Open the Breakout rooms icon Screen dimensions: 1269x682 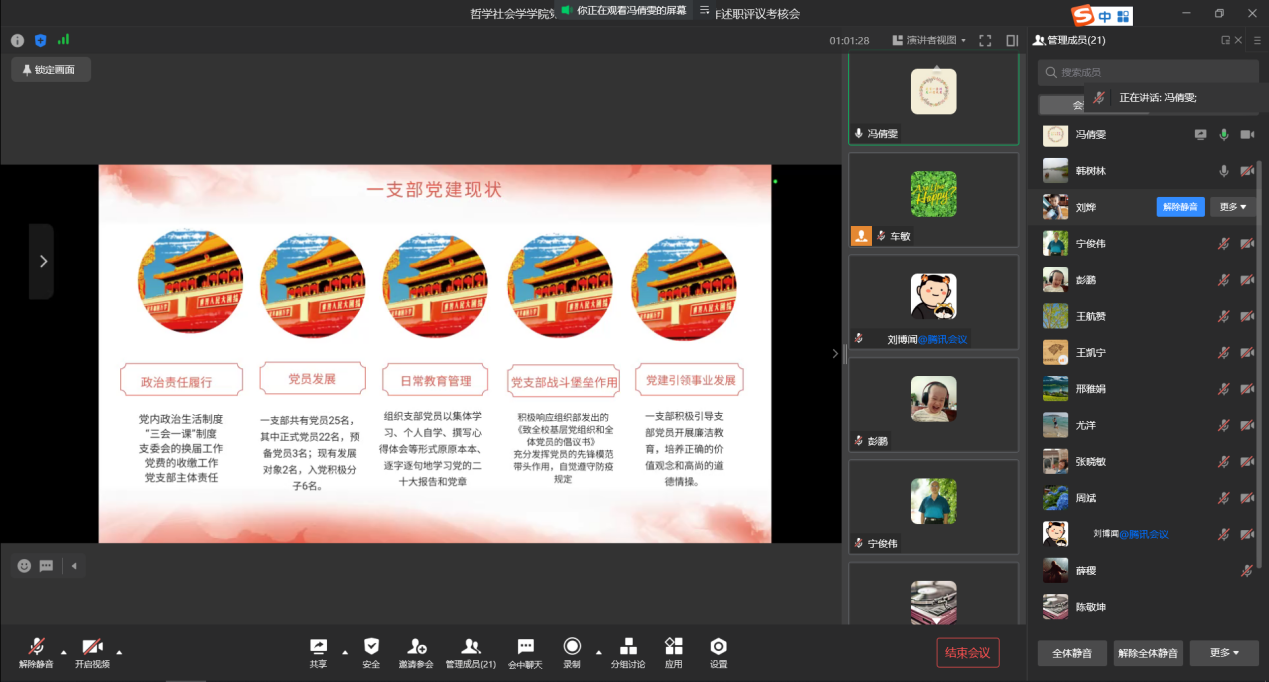click(x=628, y=651)
